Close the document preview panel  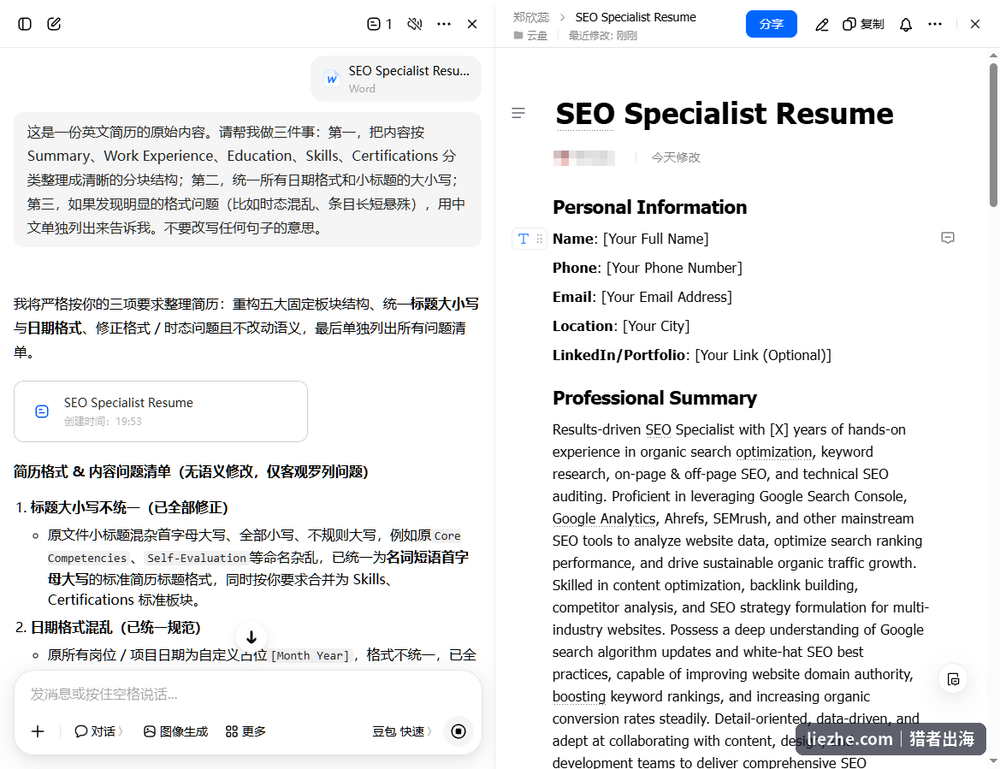click(975, 24)
